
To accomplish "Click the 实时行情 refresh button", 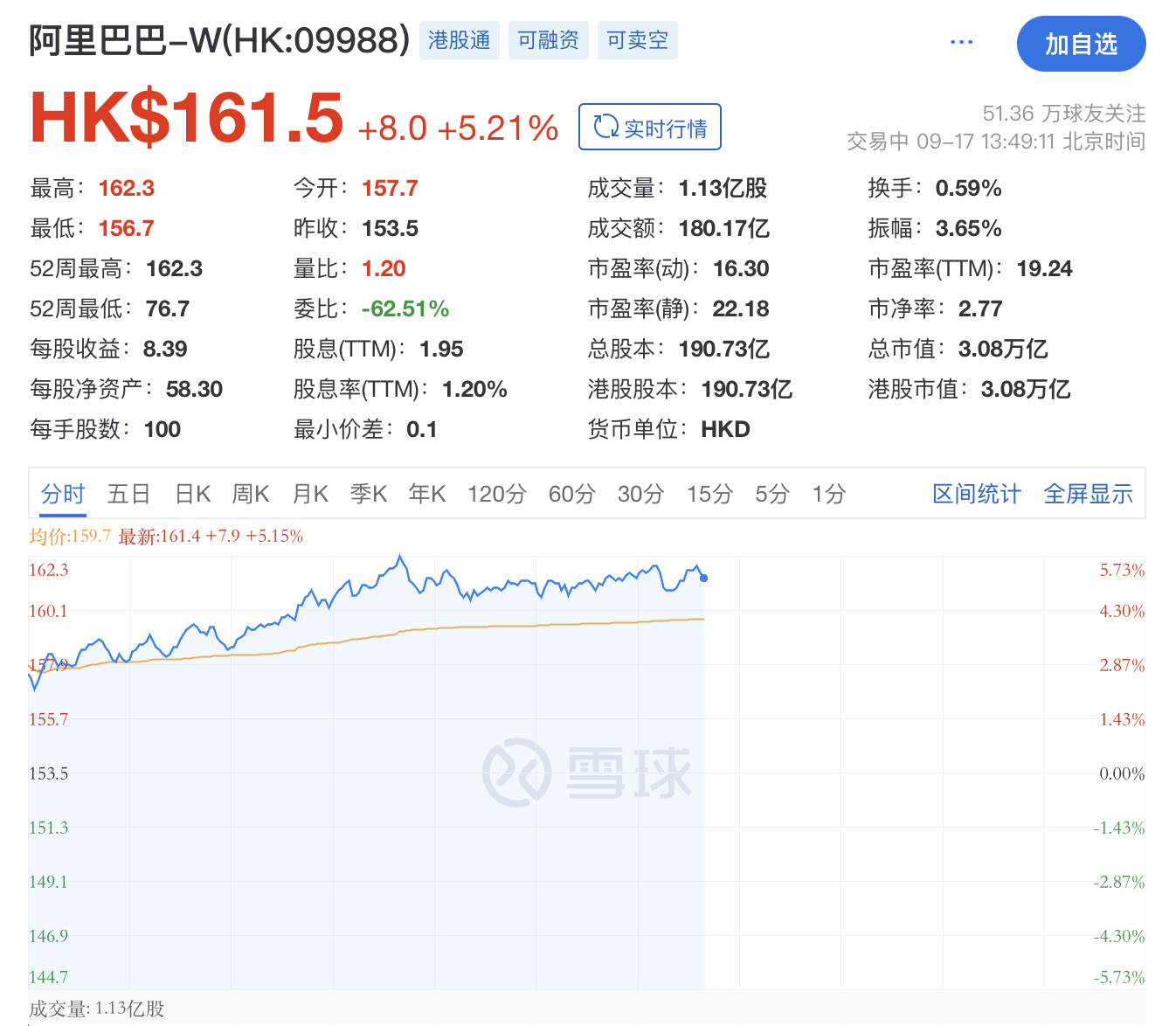I will click(650, 127).
